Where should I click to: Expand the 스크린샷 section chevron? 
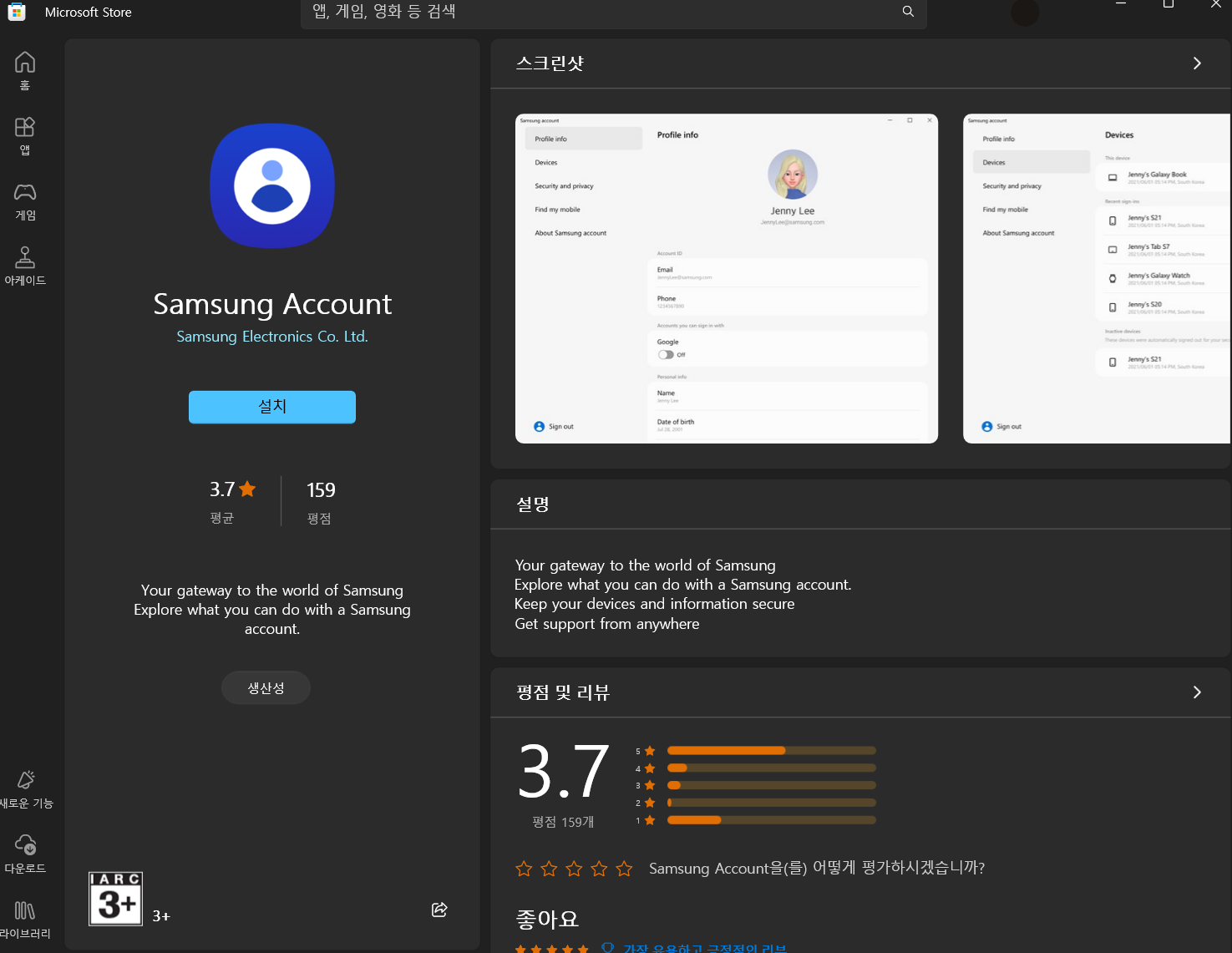pos(1197,63)
